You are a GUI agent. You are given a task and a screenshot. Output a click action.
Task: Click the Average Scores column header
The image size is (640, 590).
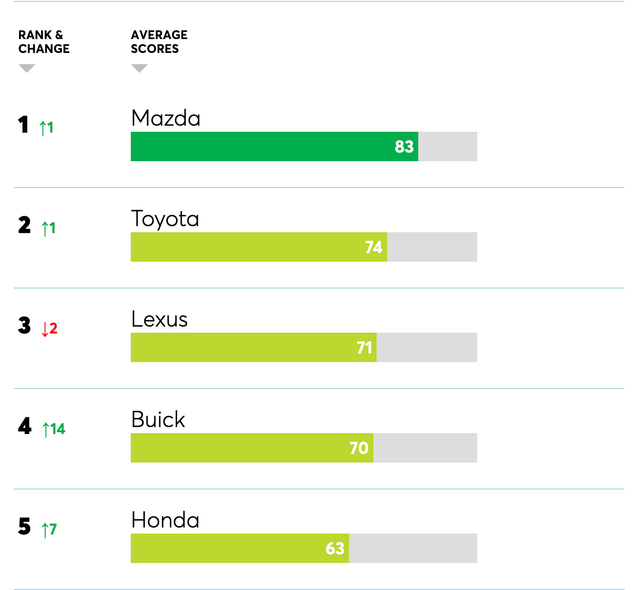point(159,42)
